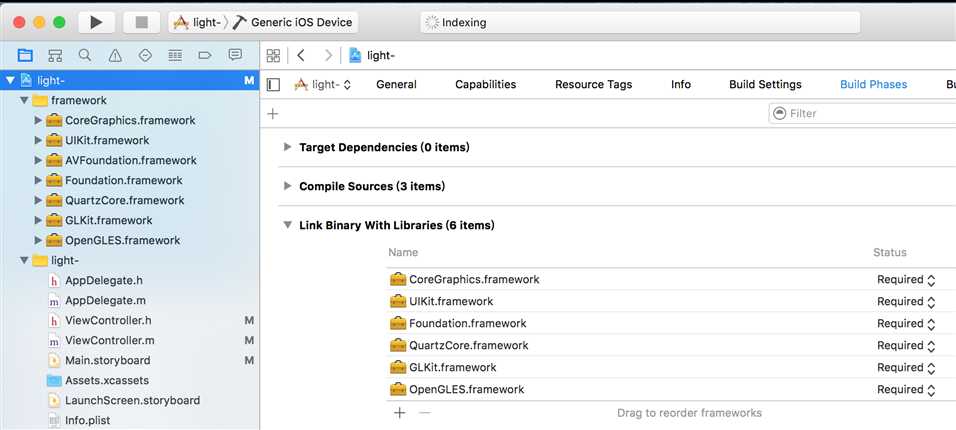This screenshot has height=430, width=956.
Task: Click the build phases Filter field
Action: click(862, 113)
